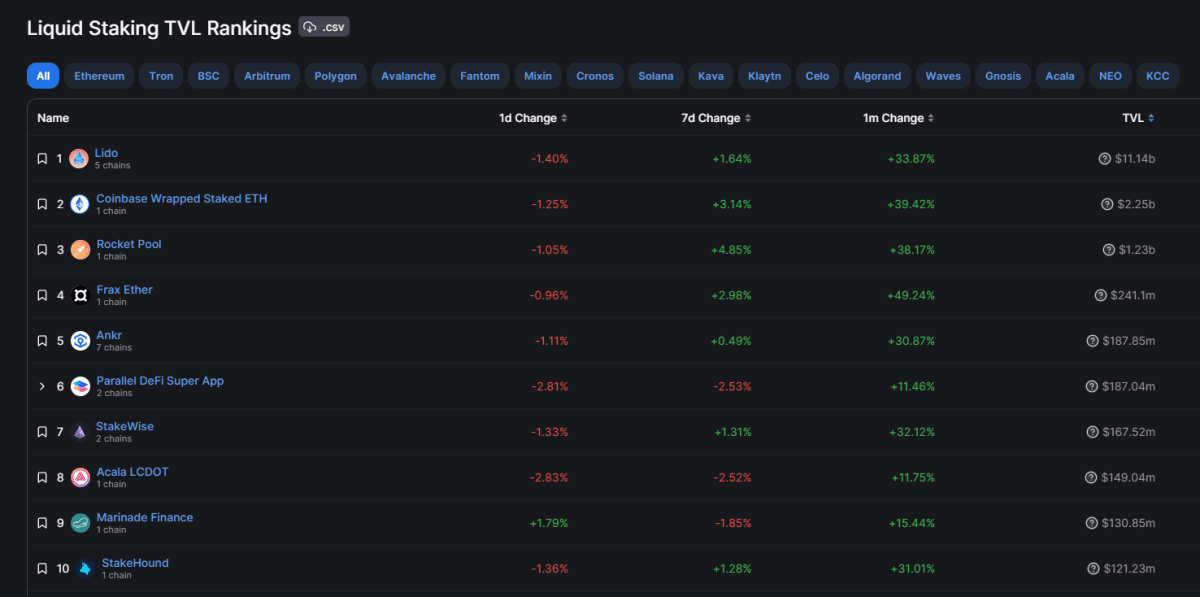Expand the Parallel DeFi Super App row
The width and height of the screenshot is (1200, 597).
(x=42, y=386)
